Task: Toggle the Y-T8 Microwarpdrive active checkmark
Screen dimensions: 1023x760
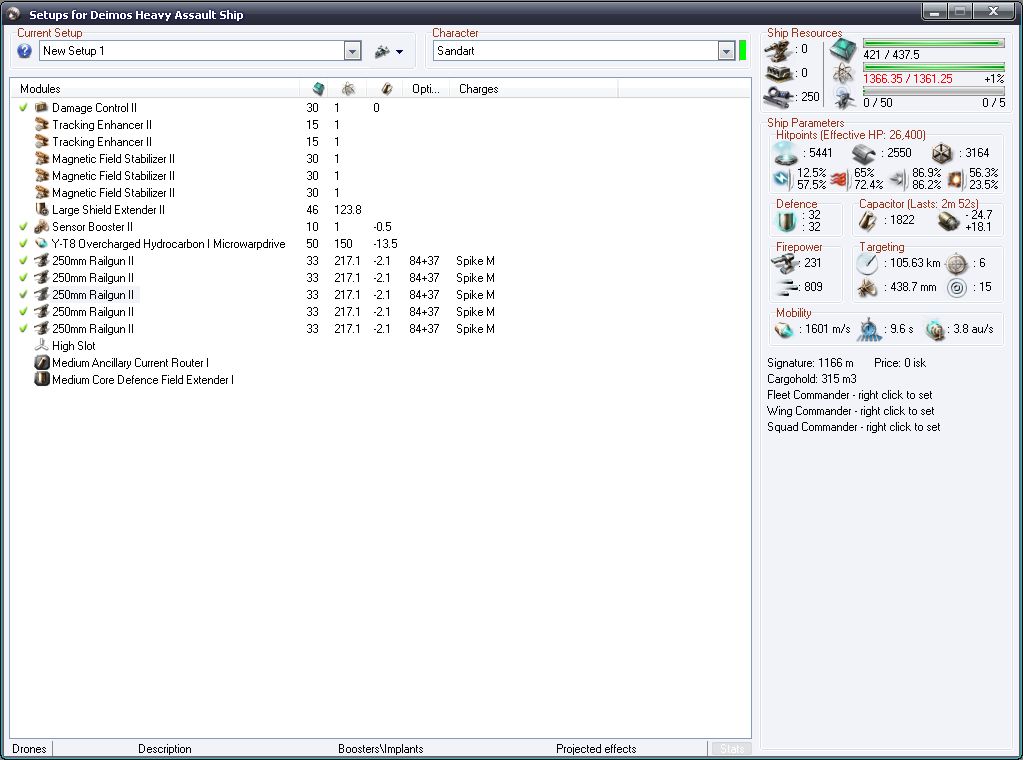Action: tap(23, 243)
